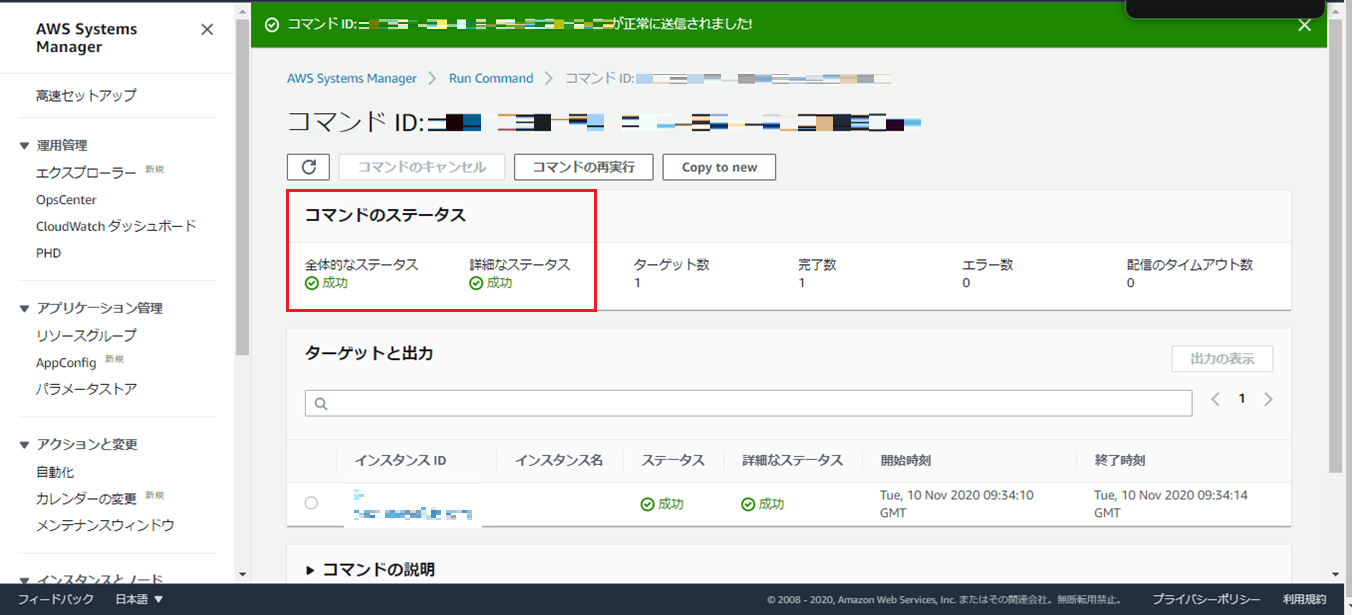Click the インスタンス名 column header

pyautogui.click(x=559, y=461)
